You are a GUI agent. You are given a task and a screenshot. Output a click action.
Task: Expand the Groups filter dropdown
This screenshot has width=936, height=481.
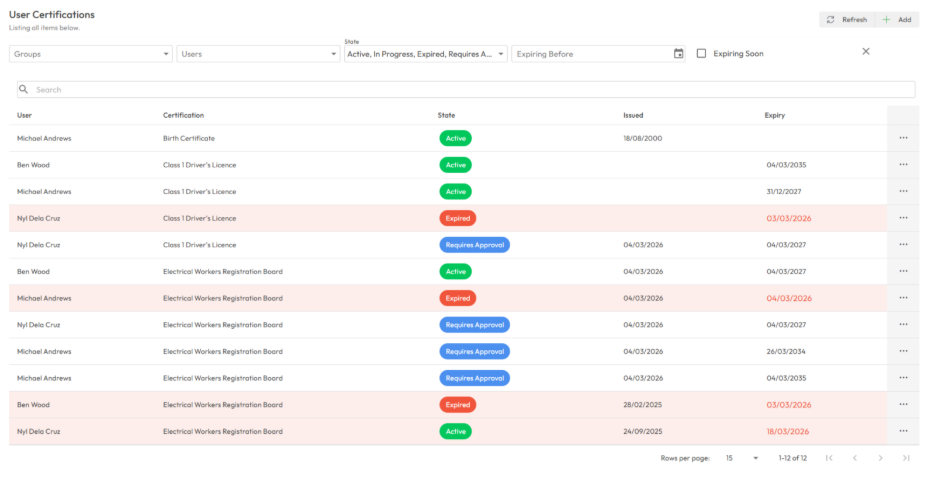(x=91, y=54)
